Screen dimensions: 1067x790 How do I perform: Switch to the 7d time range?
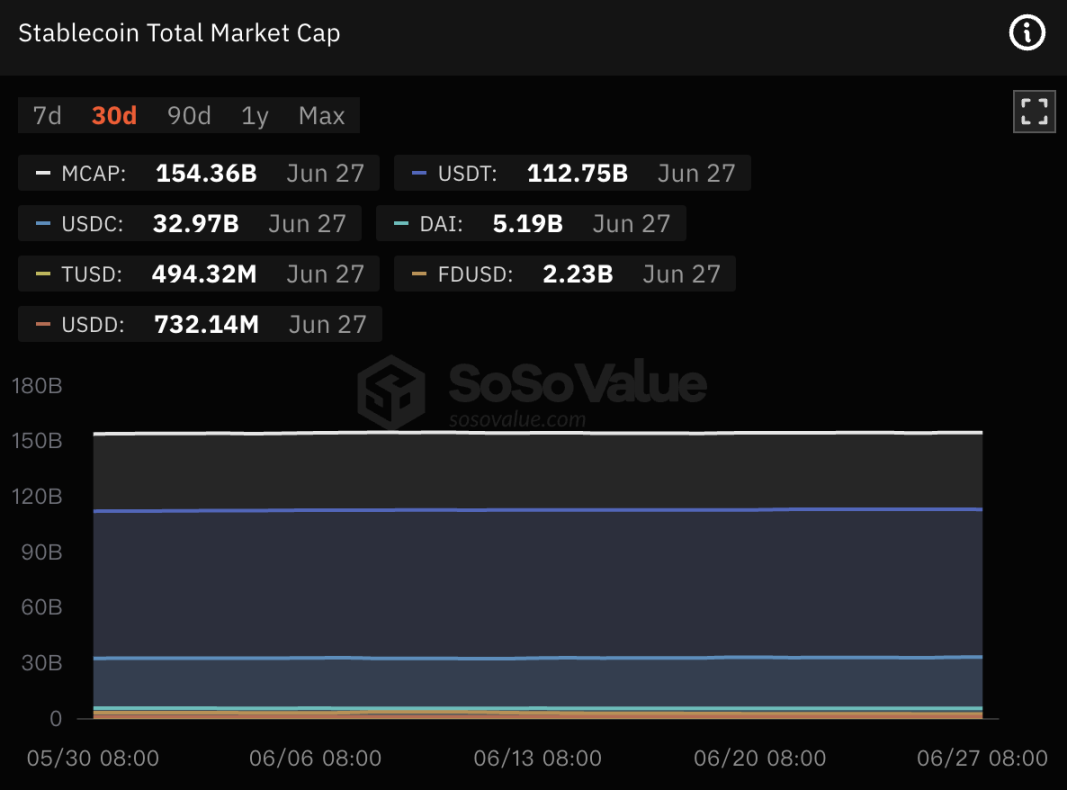[x=47, y=116]
